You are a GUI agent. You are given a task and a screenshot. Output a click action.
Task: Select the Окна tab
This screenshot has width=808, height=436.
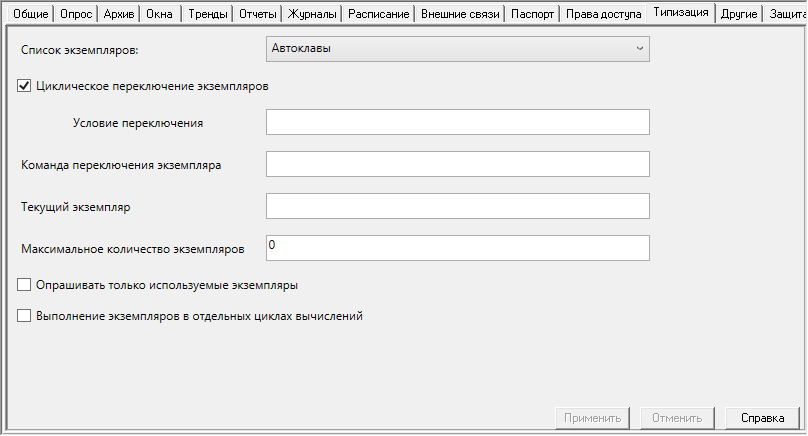[160, 14]
